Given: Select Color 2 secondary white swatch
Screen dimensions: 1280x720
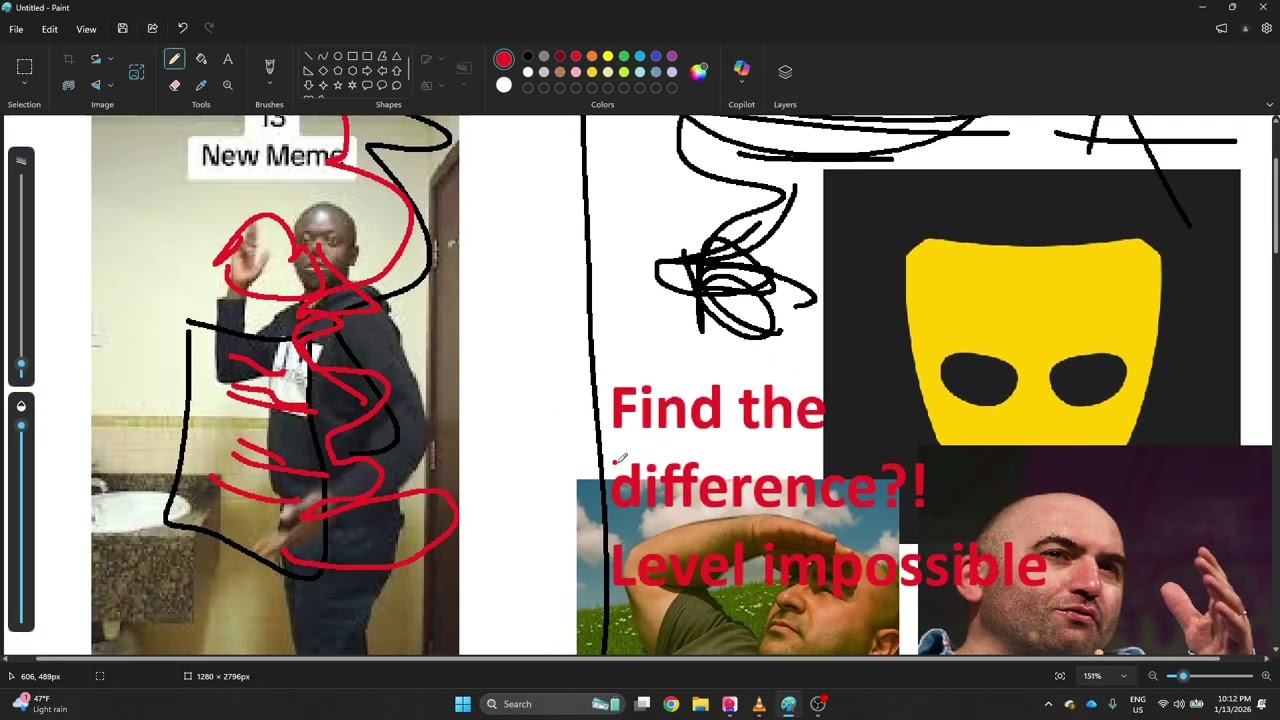Looking at the screenshot, I should coord(504,85).
